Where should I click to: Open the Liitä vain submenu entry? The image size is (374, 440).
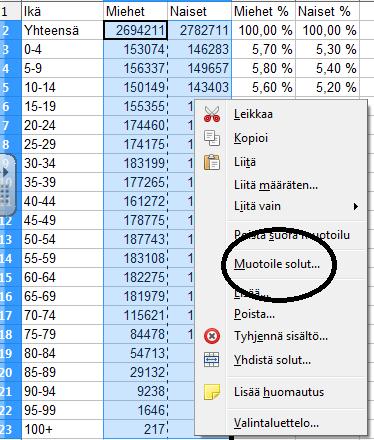(x=257, y=206)
